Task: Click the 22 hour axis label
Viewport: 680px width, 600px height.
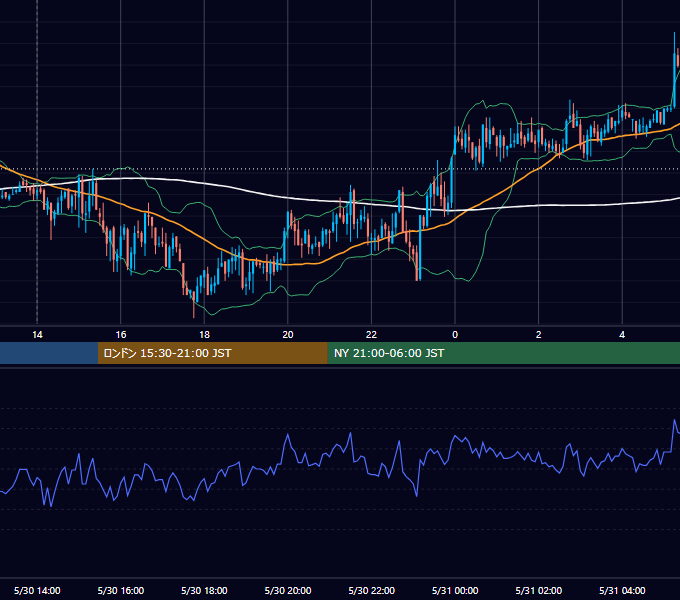Action: [x=371, y=335]
